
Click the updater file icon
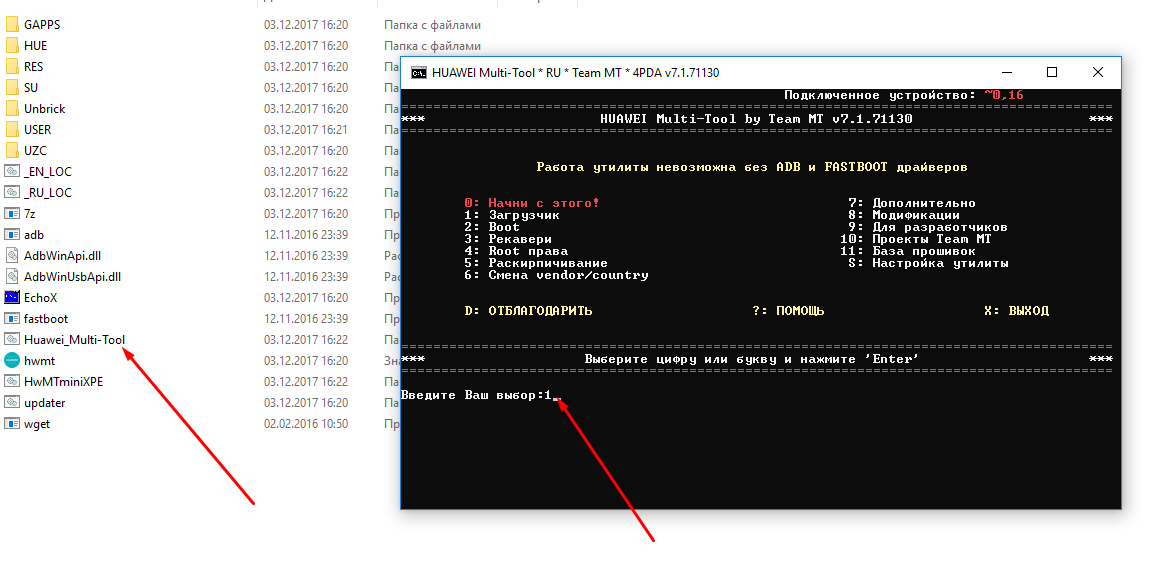(12, 403)
